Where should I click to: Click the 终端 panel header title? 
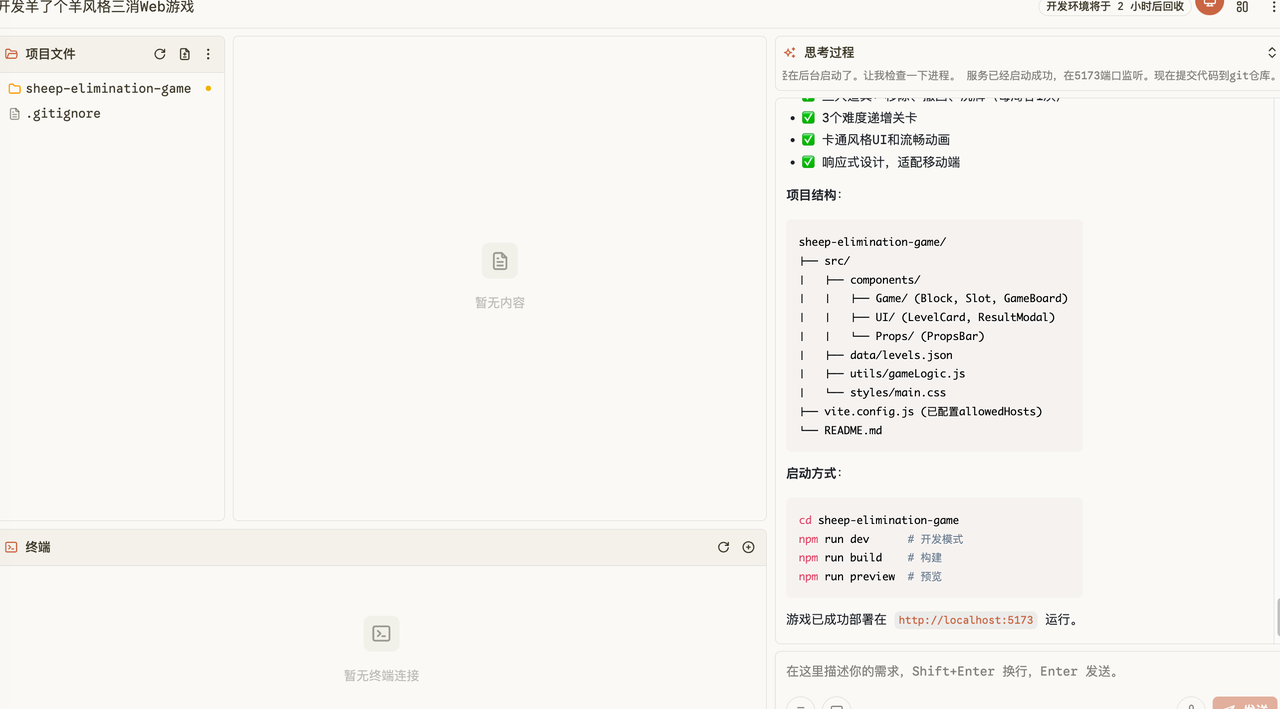tap(38, 547)
